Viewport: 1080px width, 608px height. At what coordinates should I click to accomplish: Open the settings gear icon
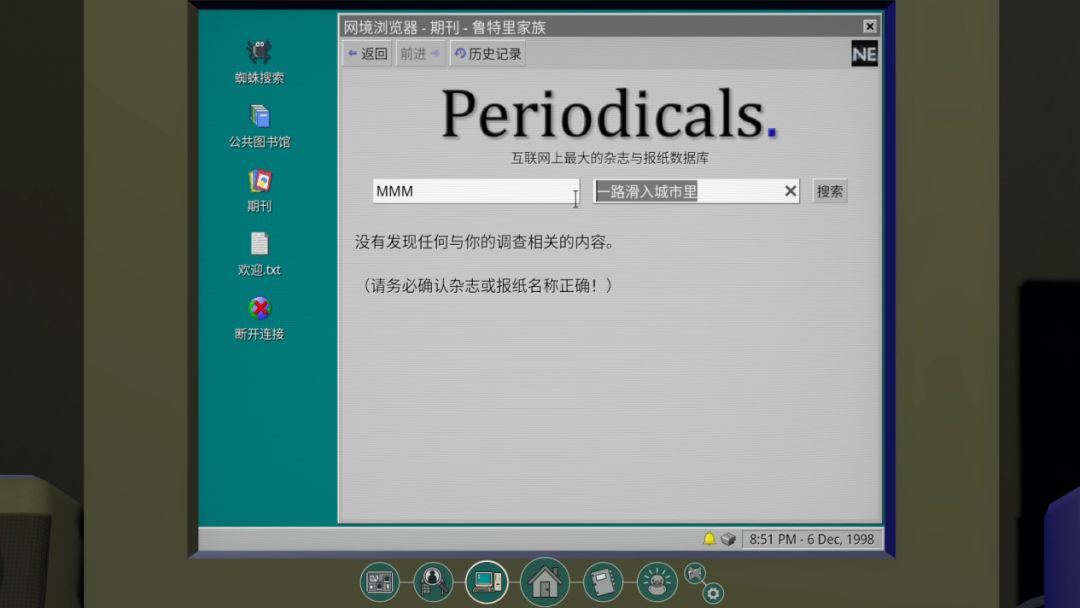point(713,593)
